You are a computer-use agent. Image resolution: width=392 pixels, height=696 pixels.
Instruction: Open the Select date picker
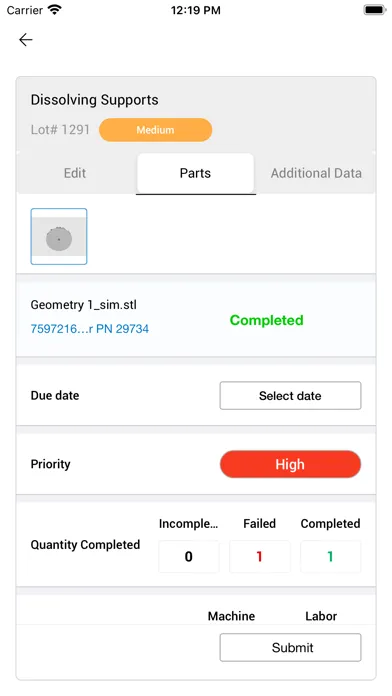tap(290, 395)
